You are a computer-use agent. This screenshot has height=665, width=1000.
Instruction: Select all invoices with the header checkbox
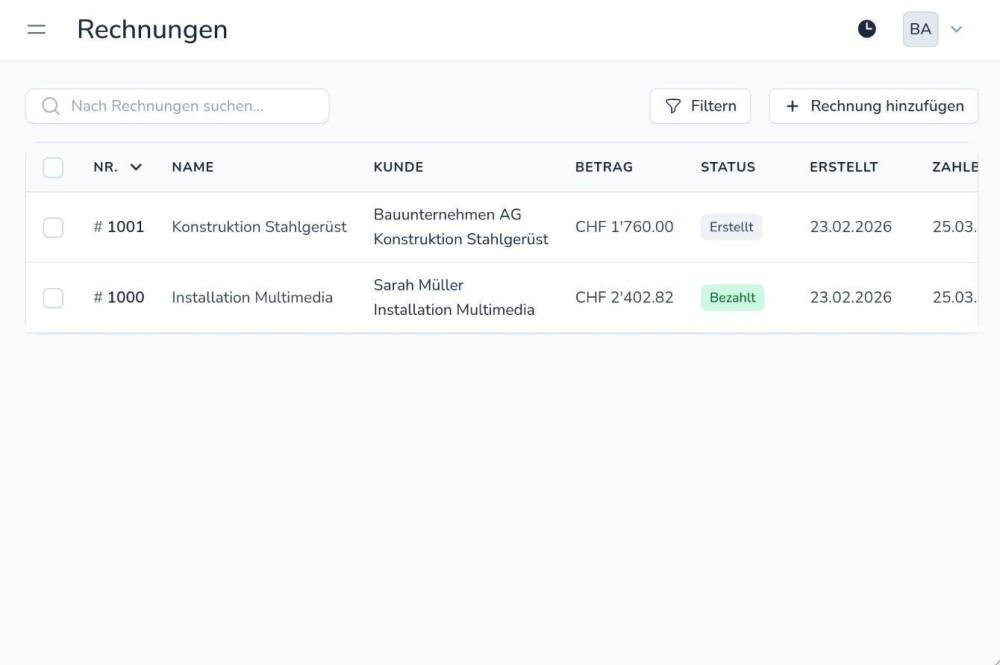54,167
